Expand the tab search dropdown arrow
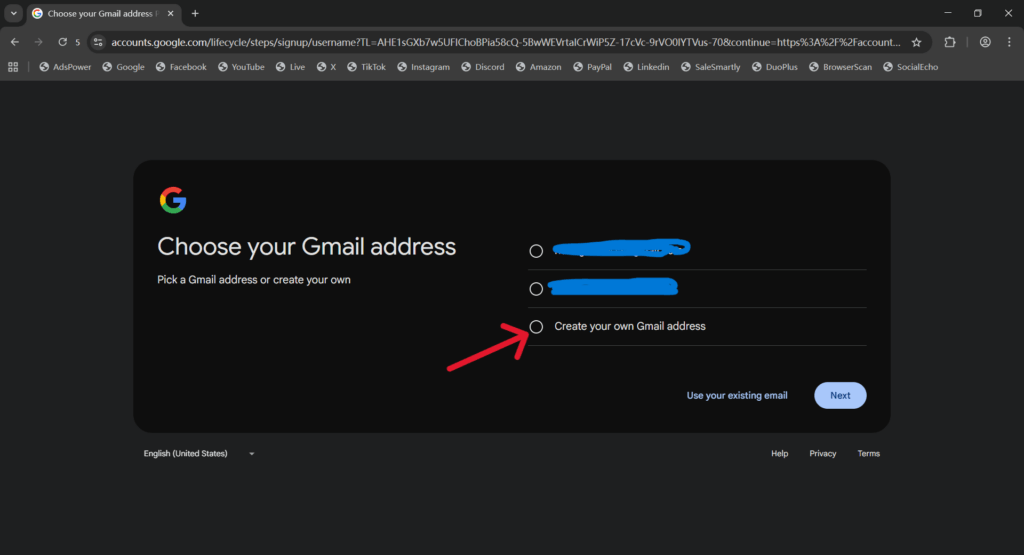Viewport: 1024px width, 555px height. pos(13,13)
